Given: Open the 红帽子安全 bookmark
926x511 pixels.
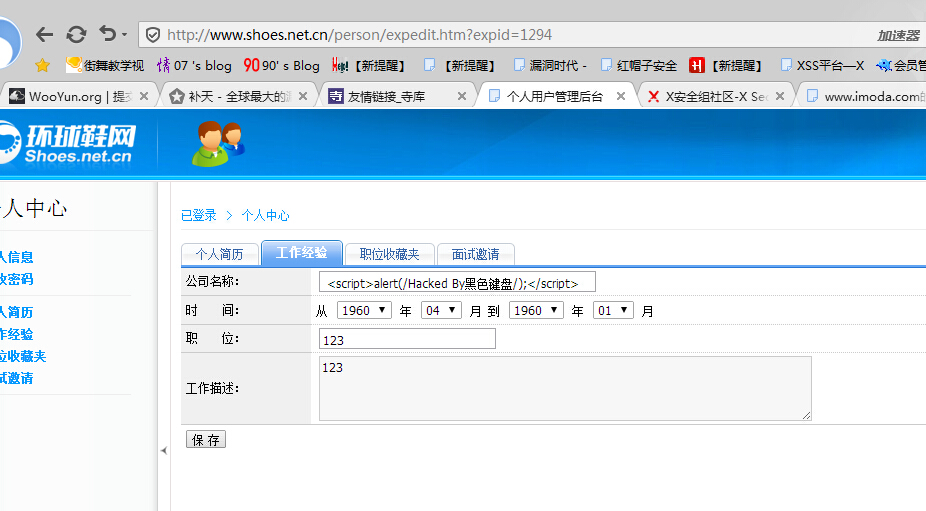Looking at the screenshot, I should (x=638, y=65).
